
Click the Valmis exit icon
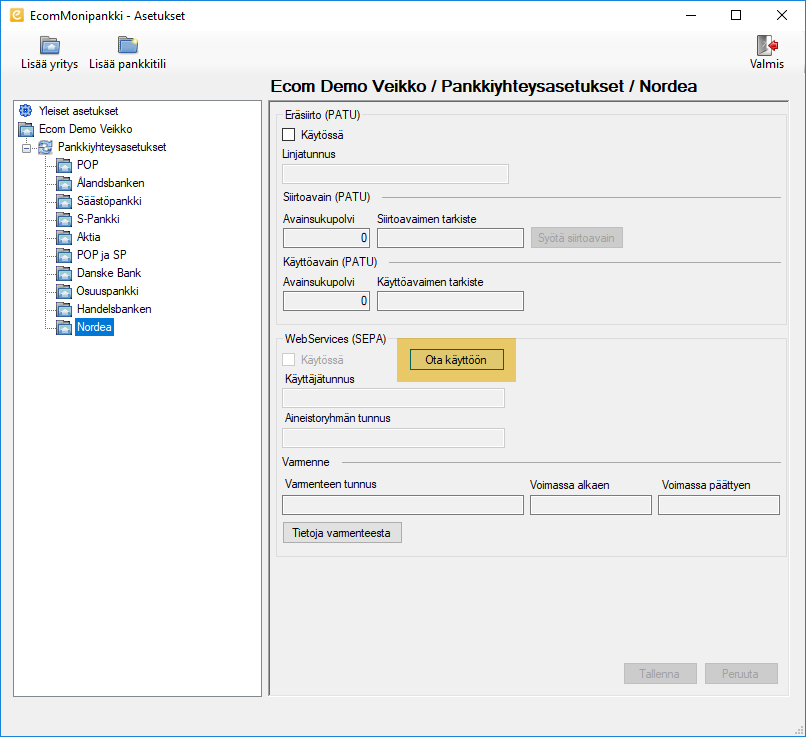(x=766, y=45)
